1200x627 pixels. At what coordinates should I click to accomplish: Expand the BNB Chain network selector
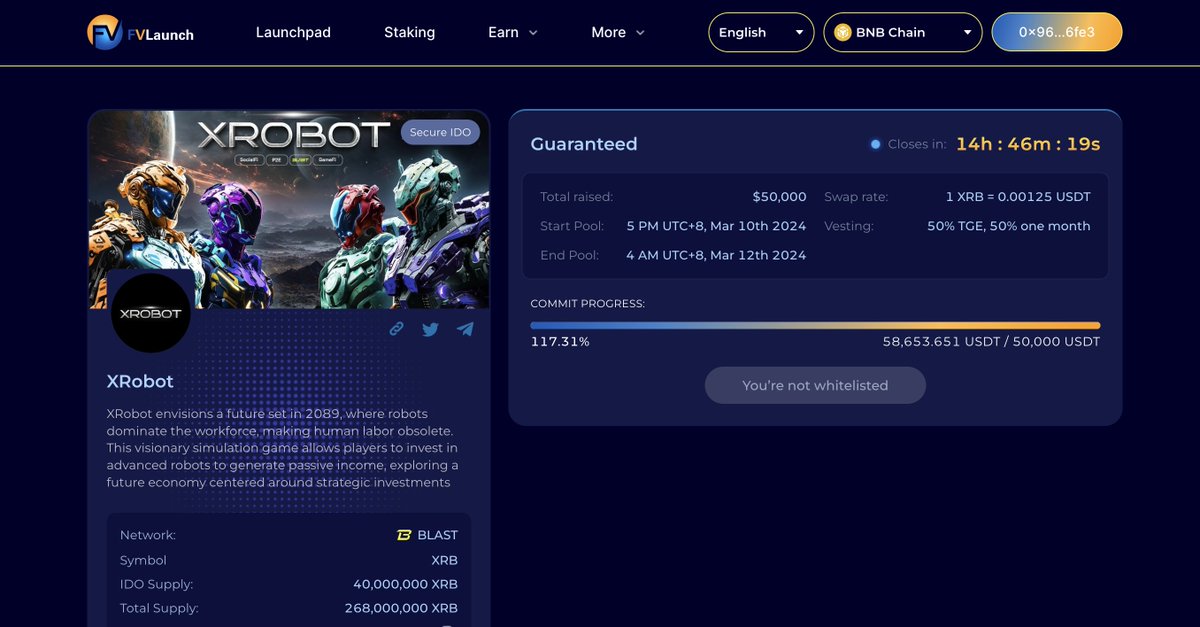(x=902, y=32)
